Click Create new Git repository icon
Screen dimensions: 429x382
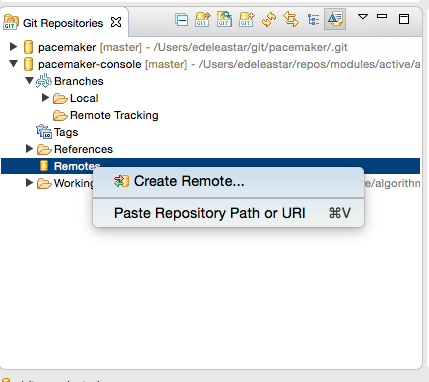coord(247,19)
